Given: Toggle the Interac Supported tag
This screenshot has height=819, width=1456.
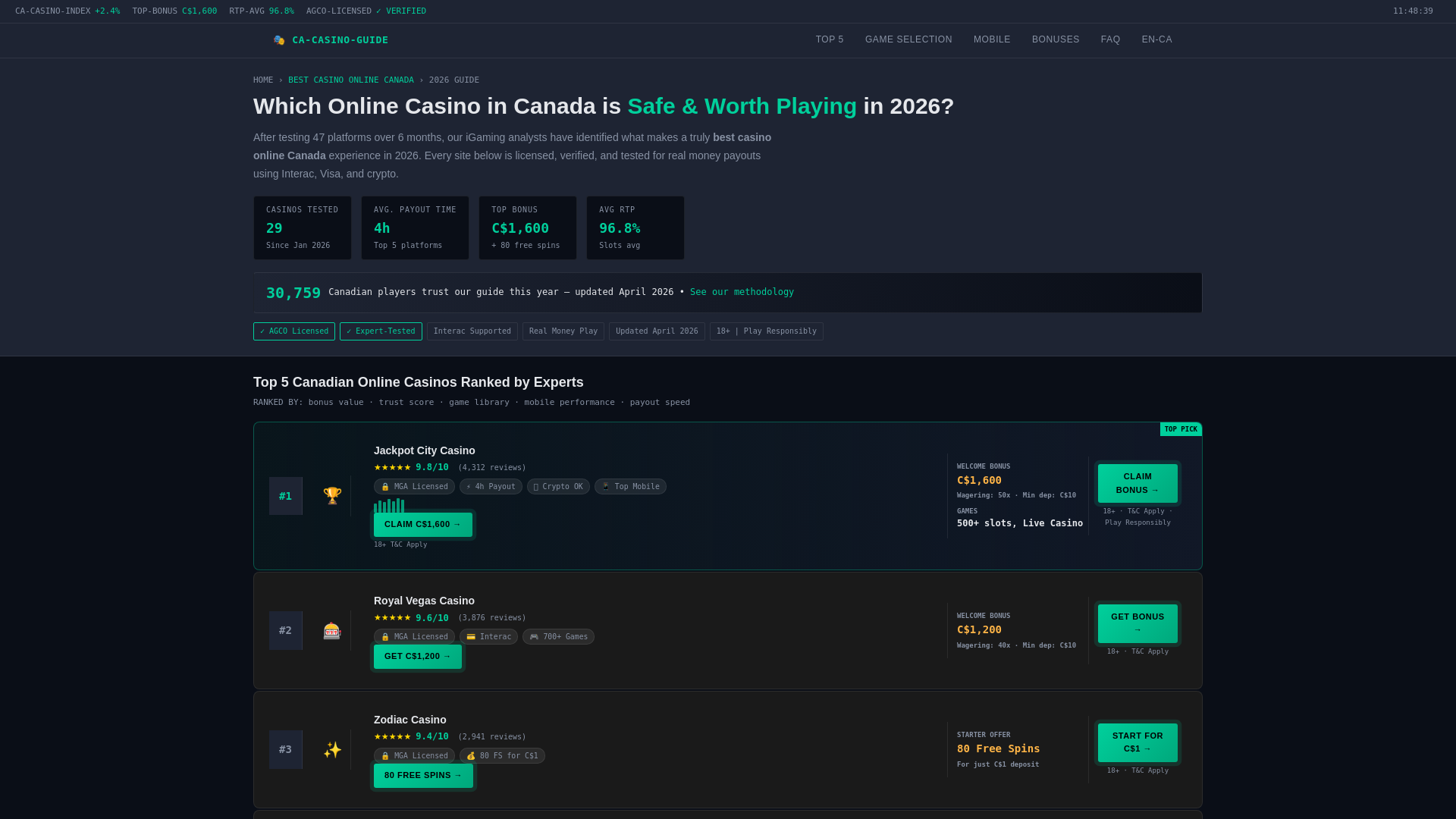Looking at the screenshot, I should [472, 331].
